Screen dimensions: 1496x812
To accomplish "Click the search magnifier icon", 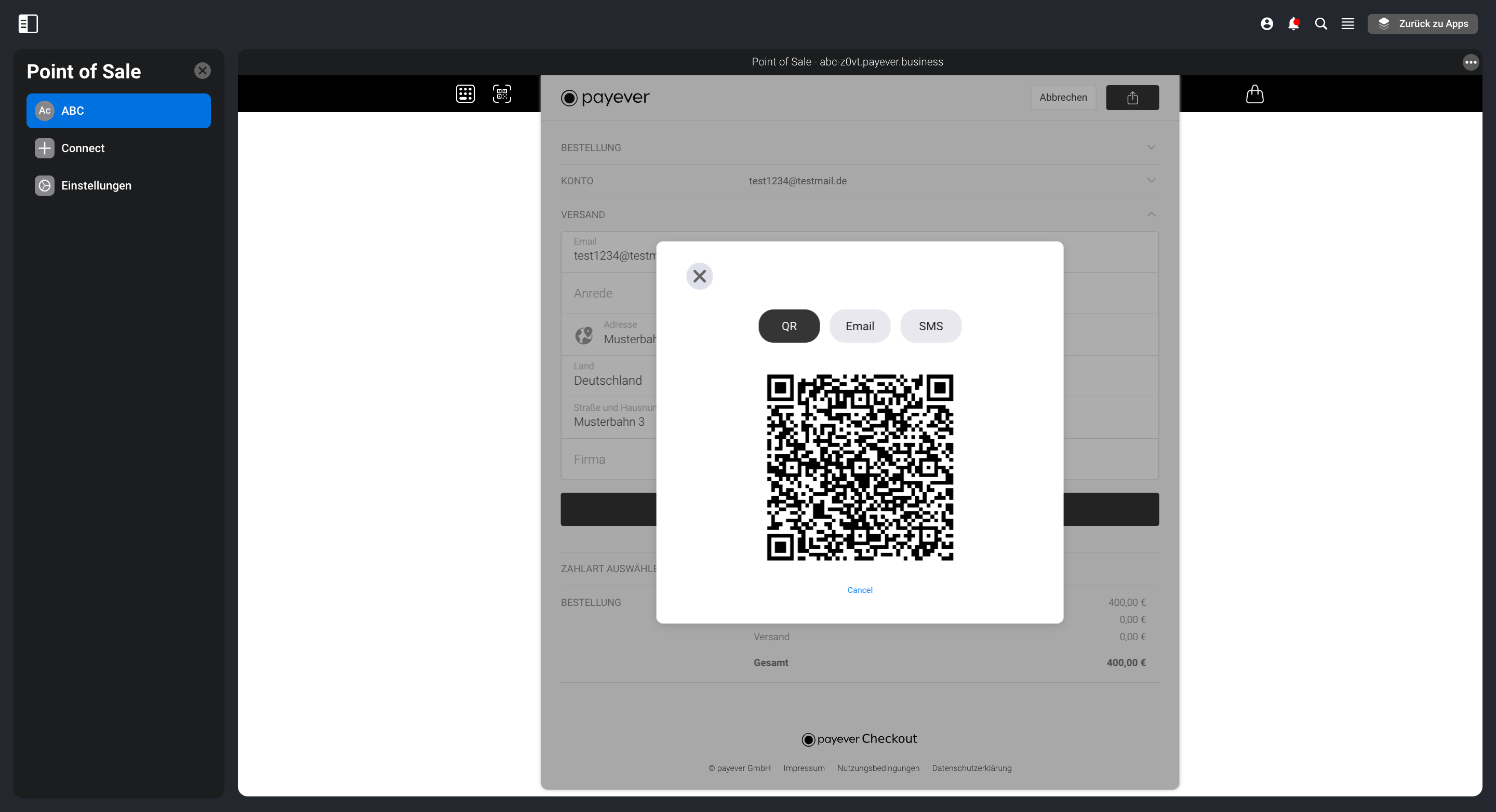I will coord(1320,24).
